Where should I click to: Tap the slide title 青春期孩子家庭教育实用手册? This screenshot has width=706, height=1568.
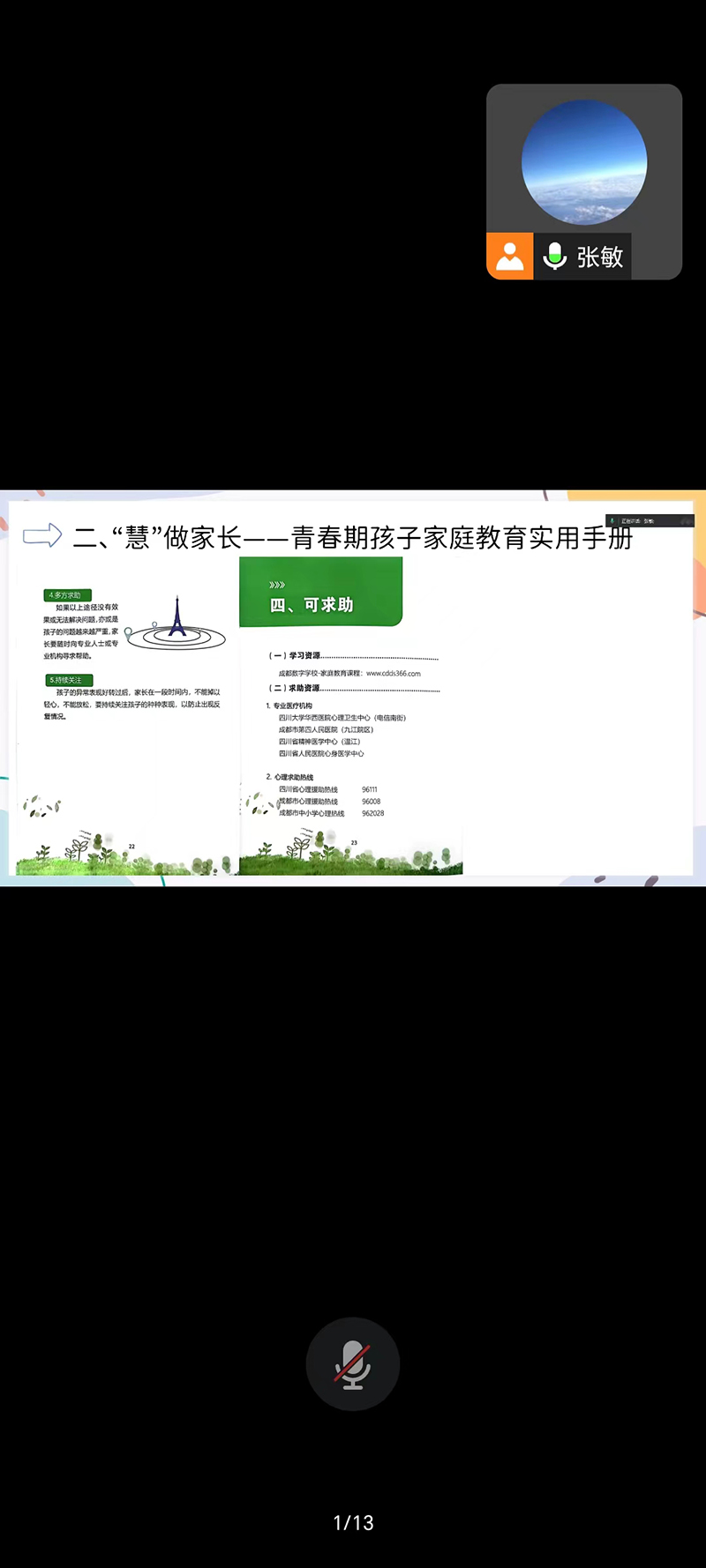(462, 537)
